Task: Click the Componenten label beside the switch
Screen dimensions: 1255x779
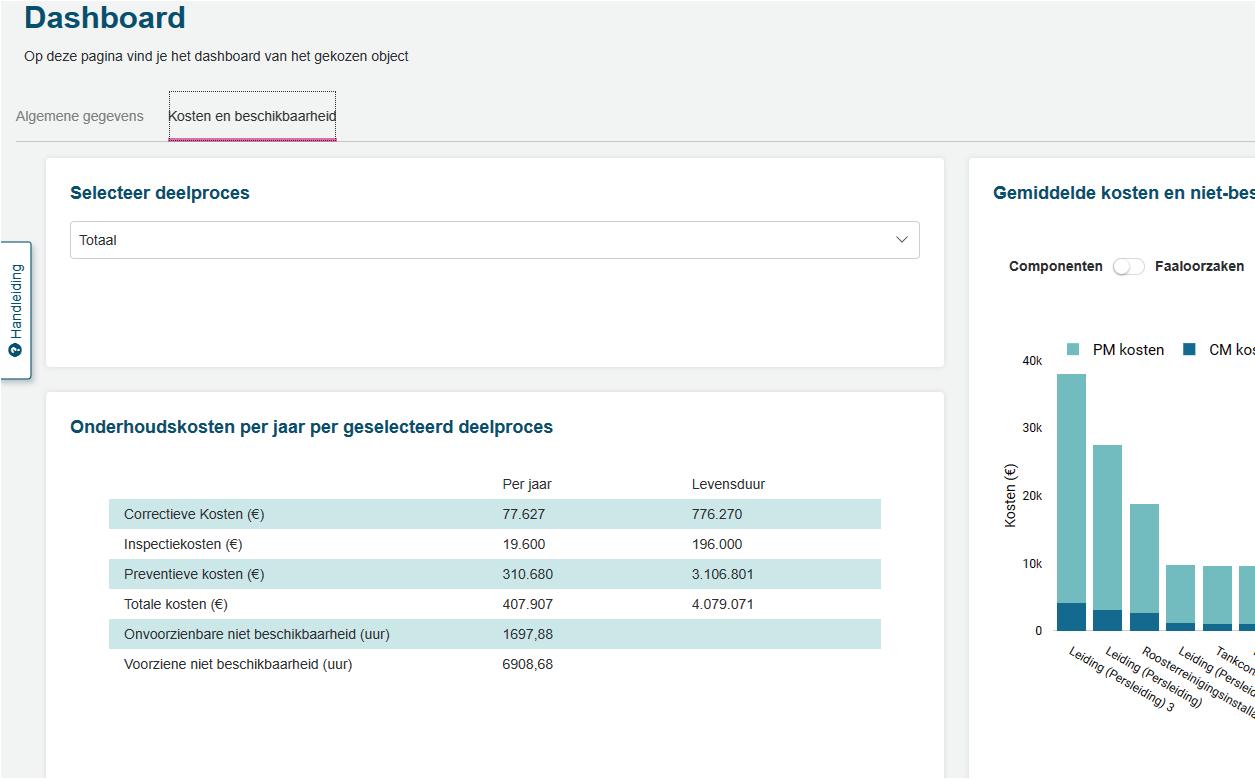Action: coord(1055,267)
